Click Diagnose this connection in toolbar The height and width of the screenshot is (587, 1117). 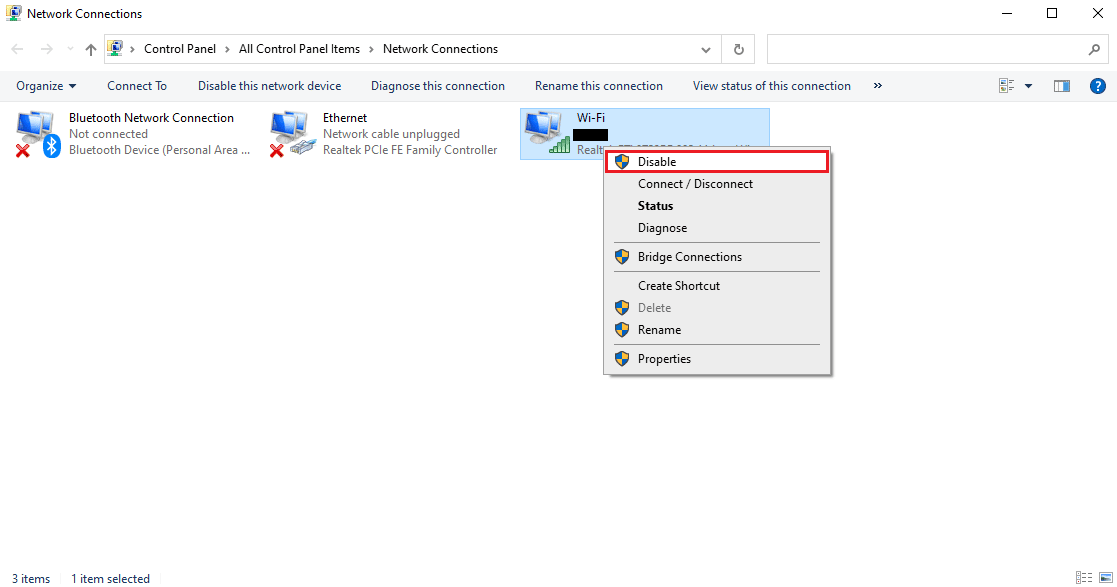pos(437,86)
